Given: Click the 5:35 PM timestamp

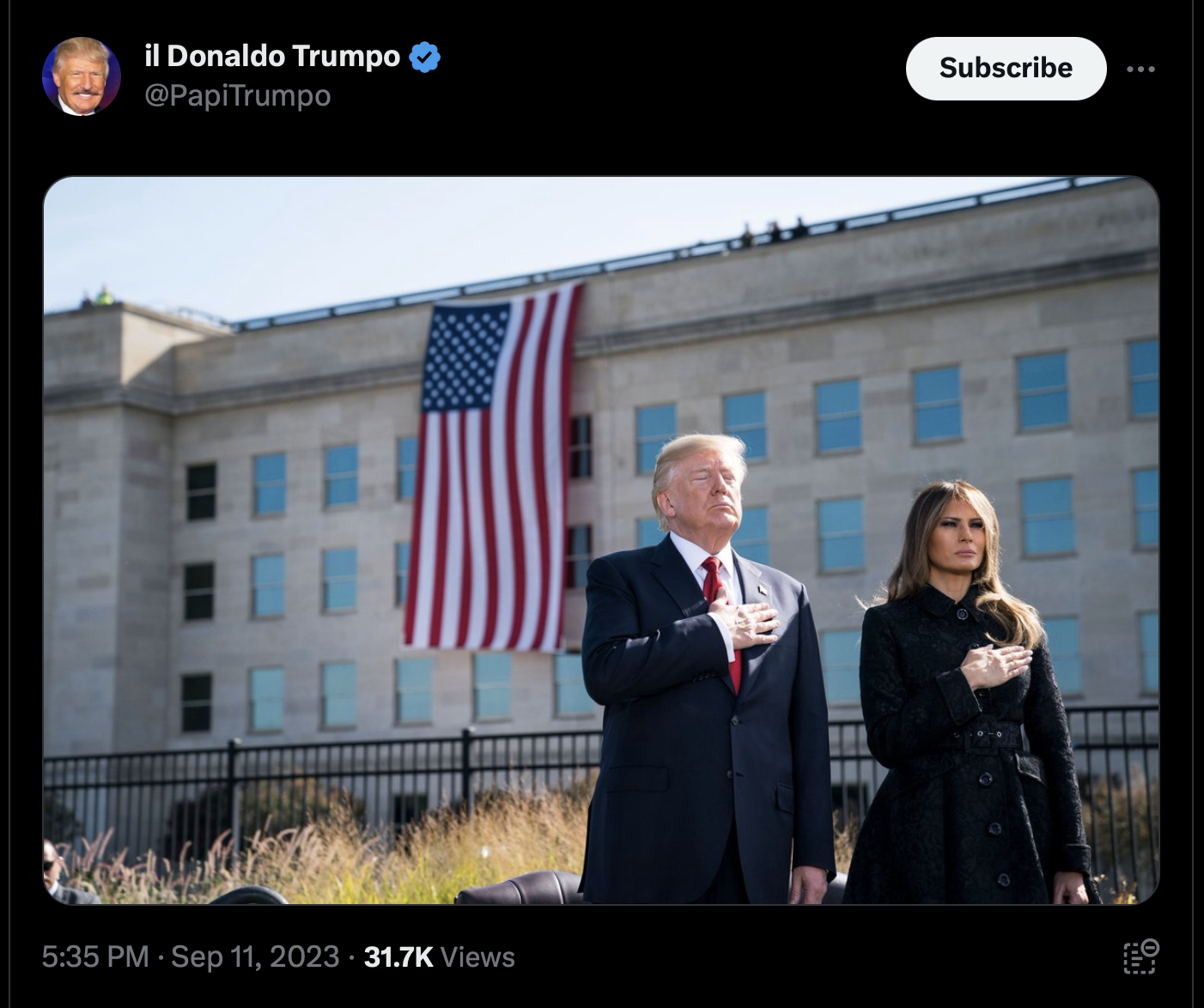Looking at the screenshot, I should (95, 956).
